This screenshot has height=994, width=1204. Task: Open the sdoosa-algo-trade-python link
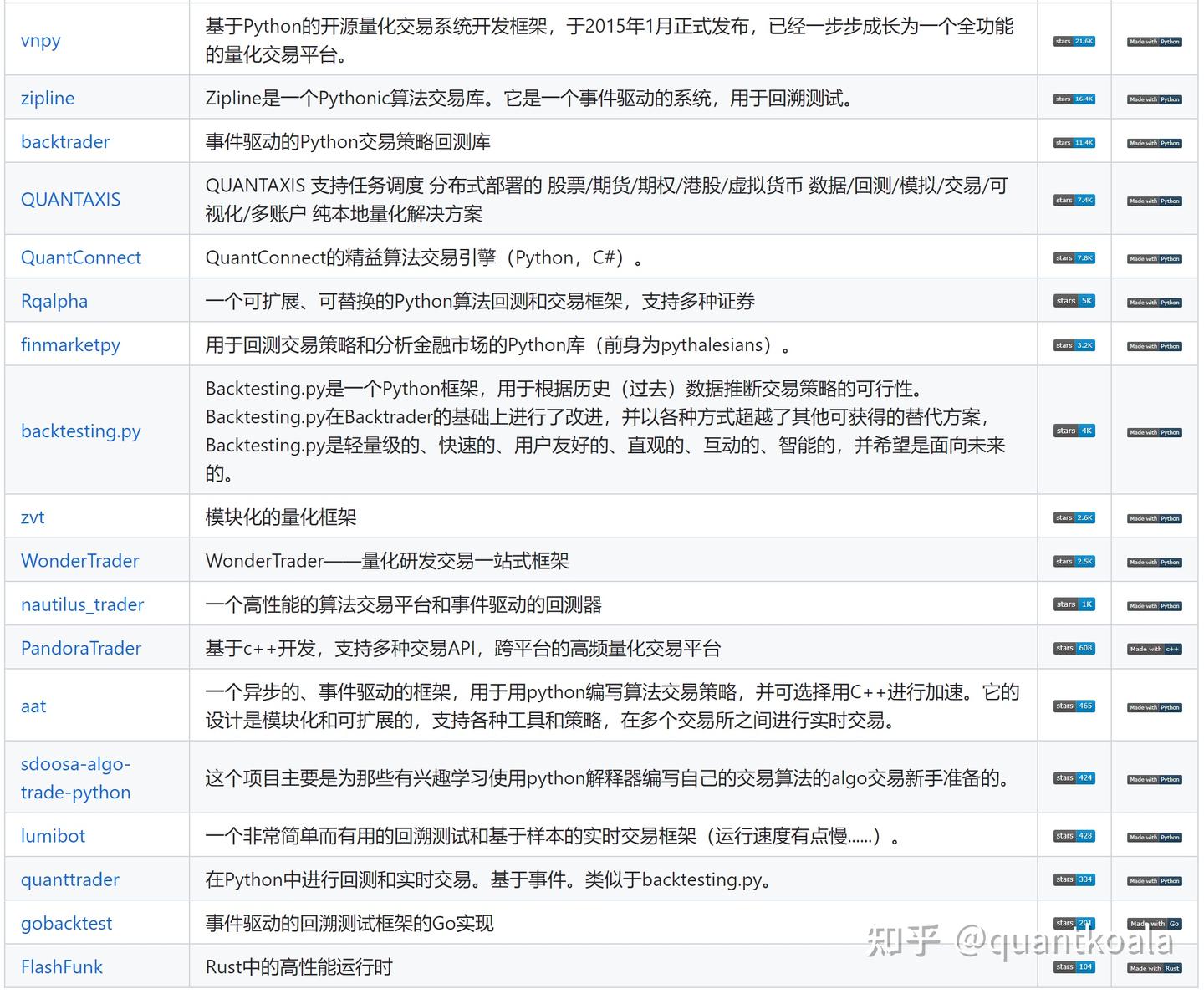[x=76, y=777]
